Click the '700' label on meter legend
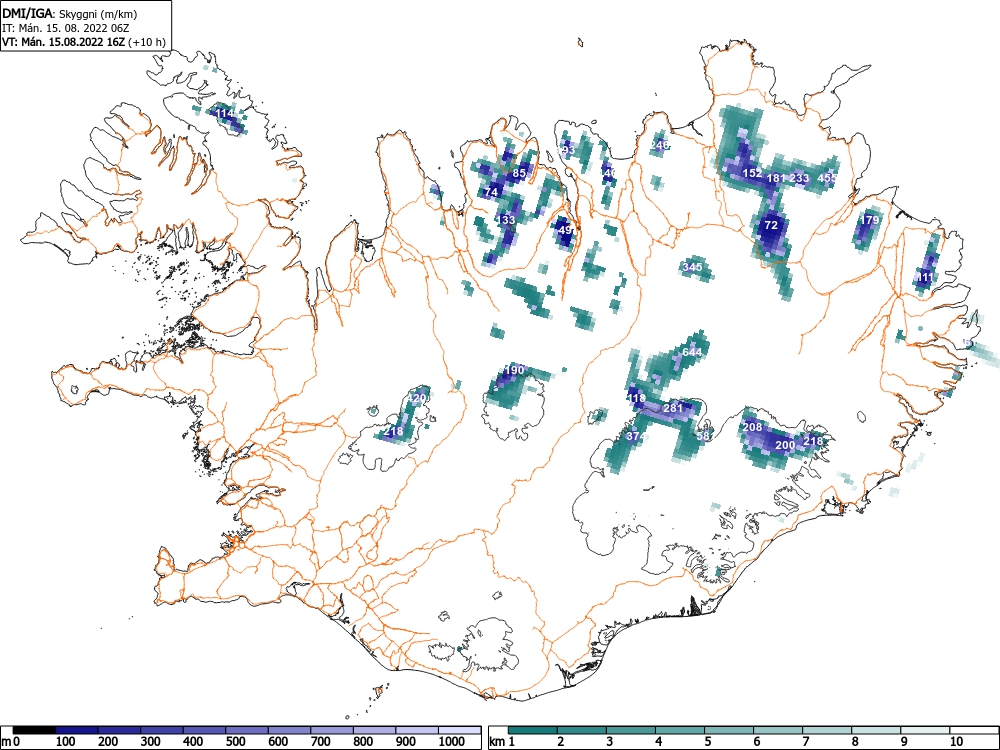 coord(320,742)
